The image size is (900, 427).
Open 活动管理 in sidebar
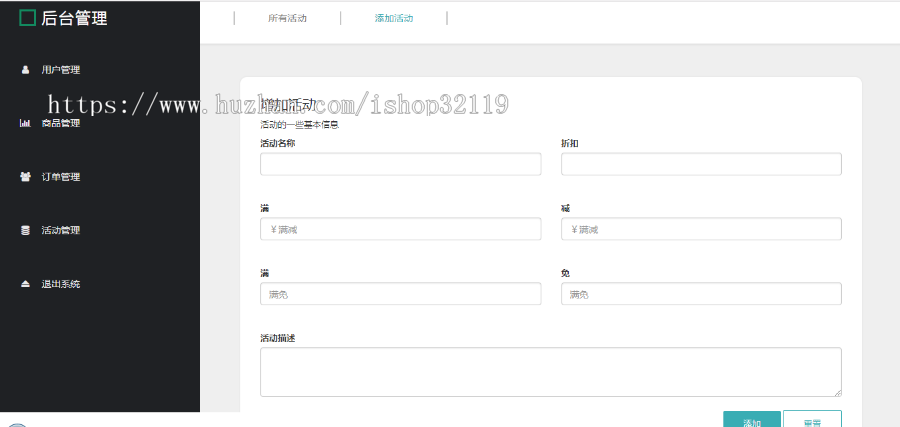click(60, 230)
